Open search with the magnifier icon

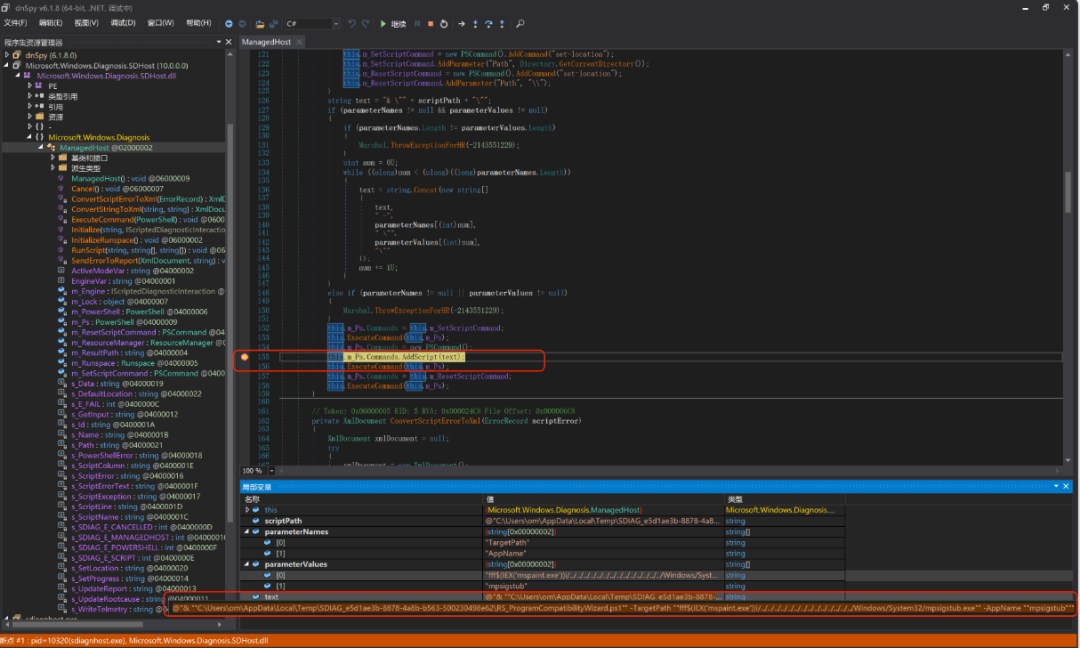click(520, 23)
